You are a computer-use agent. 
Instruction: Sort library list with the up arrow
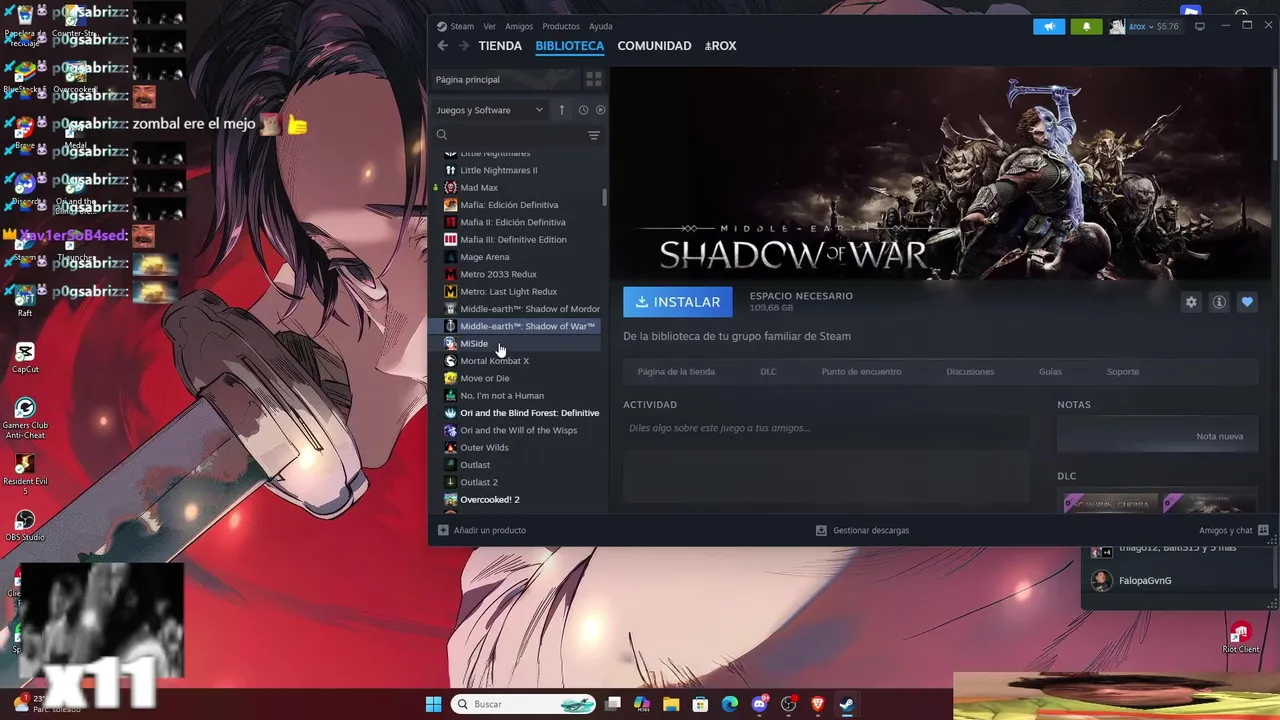562,110
